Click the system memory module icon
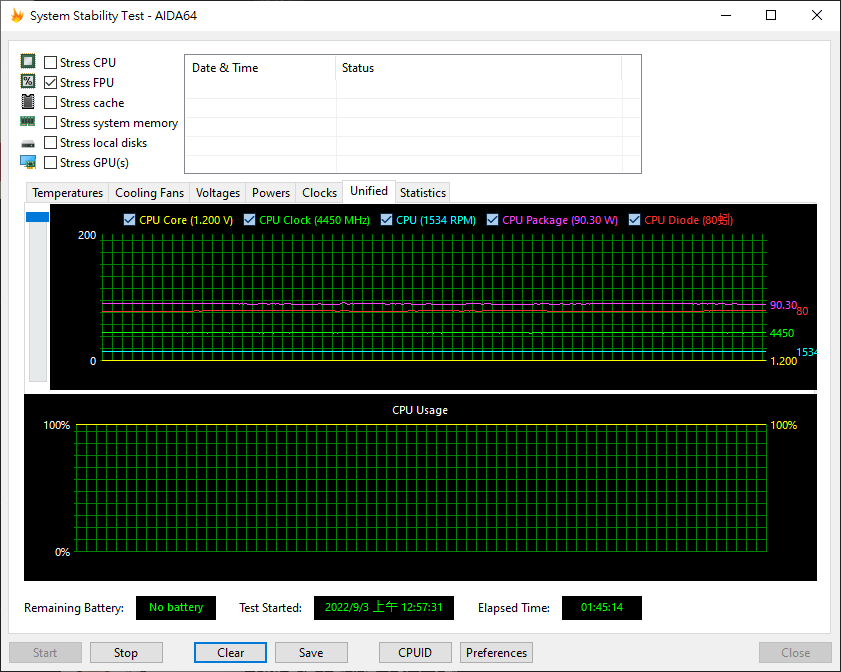Screen dimensions: 841x672 pyautogui.click(x=28, y=121)
